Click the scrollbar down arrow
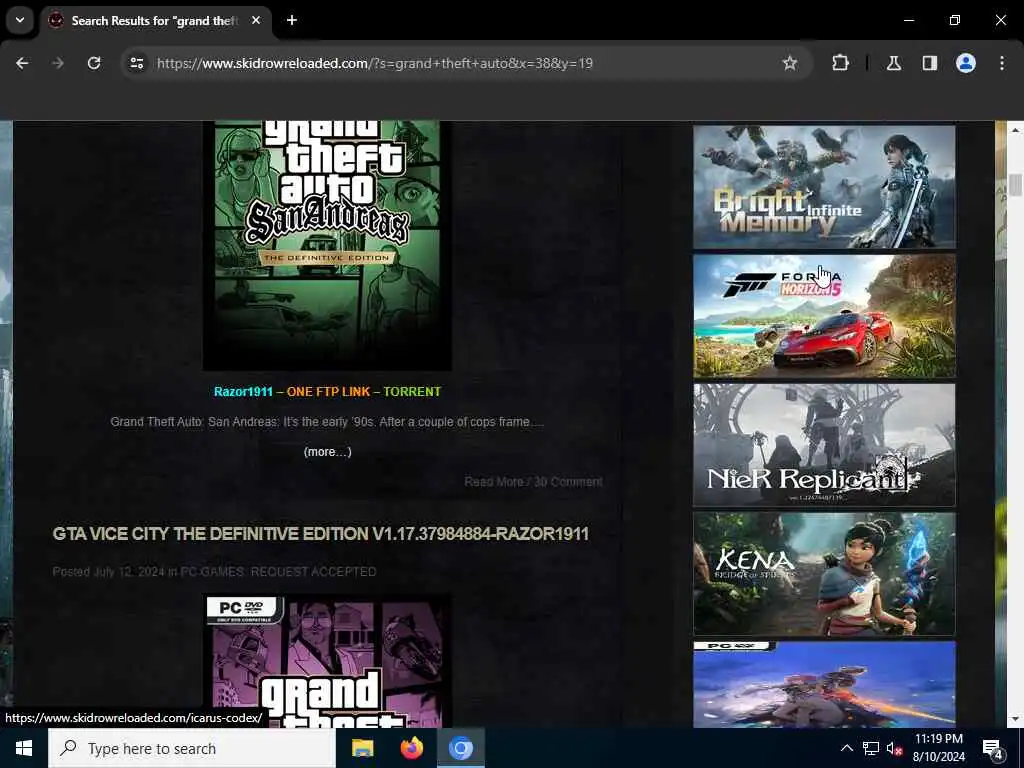The width and height of the screenshot is (1024, 768). pyautogui.click(x=1014, y=719)
